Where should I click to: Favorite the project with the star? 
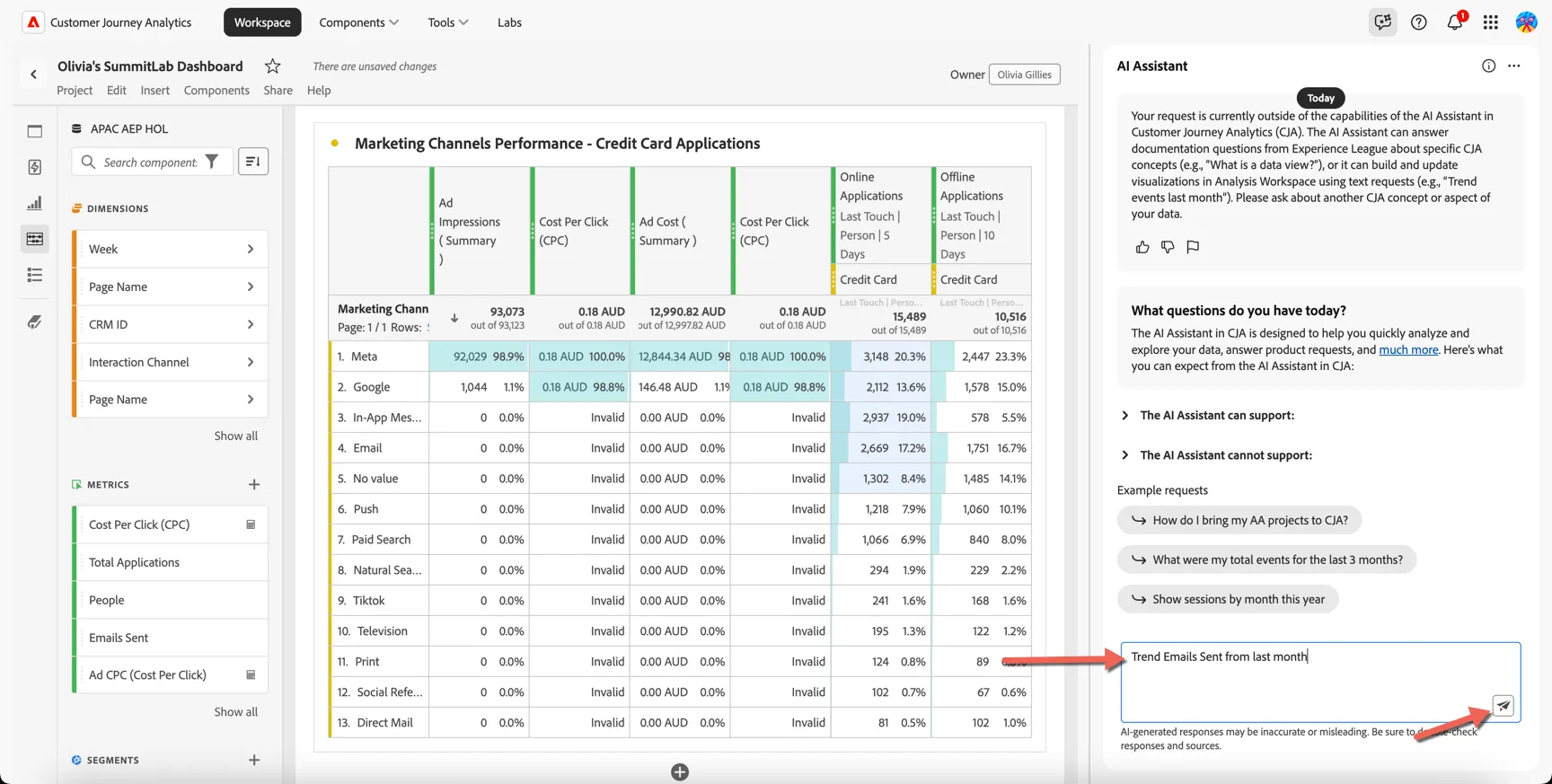(273, 66)
